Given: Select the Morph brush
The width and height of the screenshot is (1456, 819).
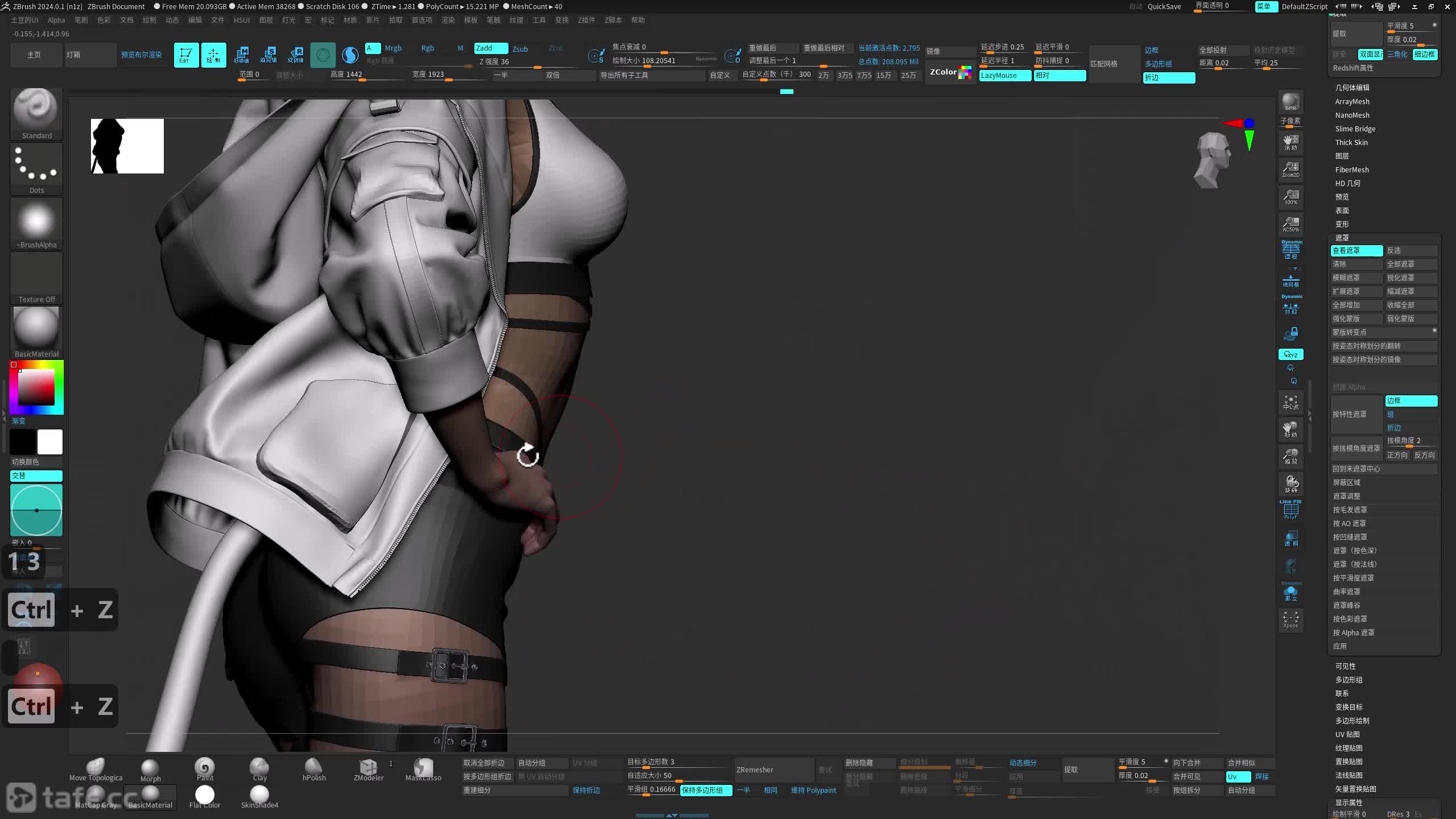Looking at the screenshot, I should 150,770.
